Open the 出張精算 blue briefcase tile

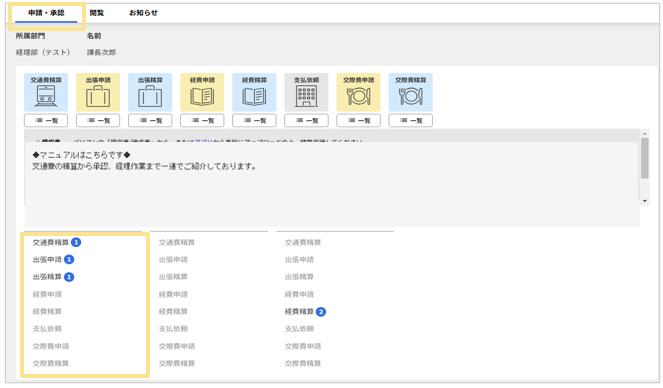150,92
